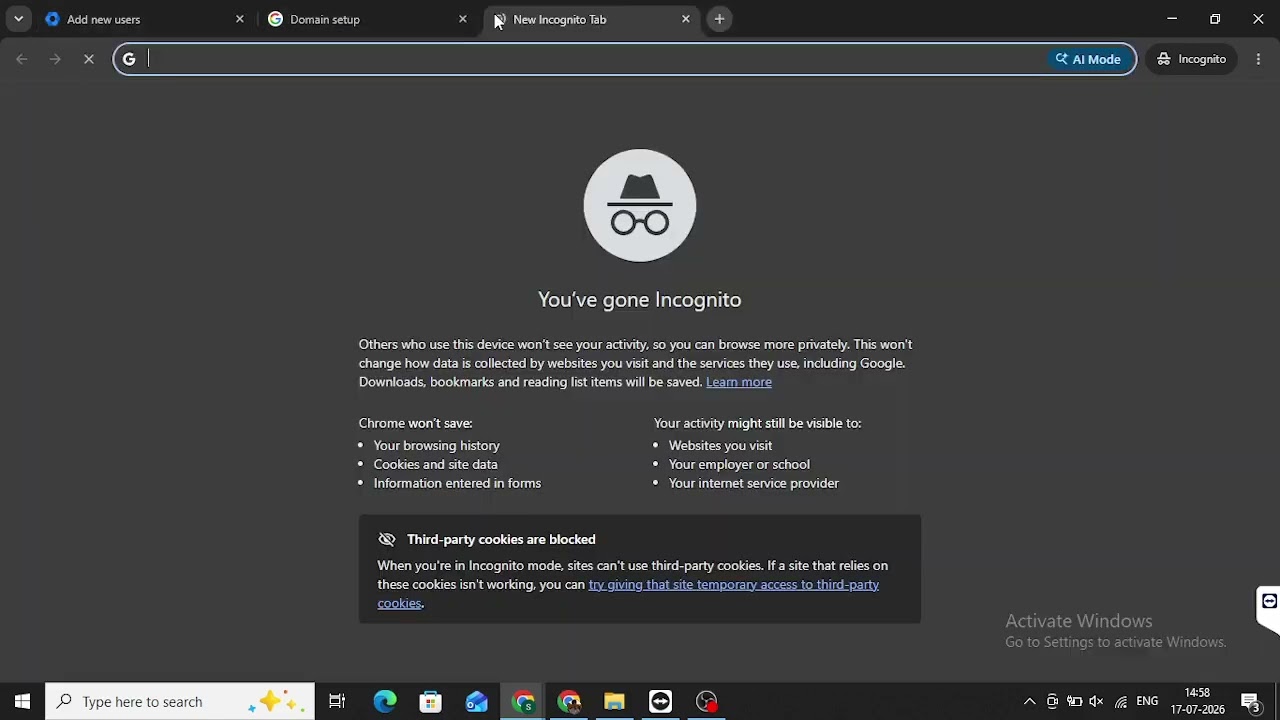Viewport: 1280px width, 720px height.
Task: Open the tab search dropdown arrow
Action: coord(18,19)
